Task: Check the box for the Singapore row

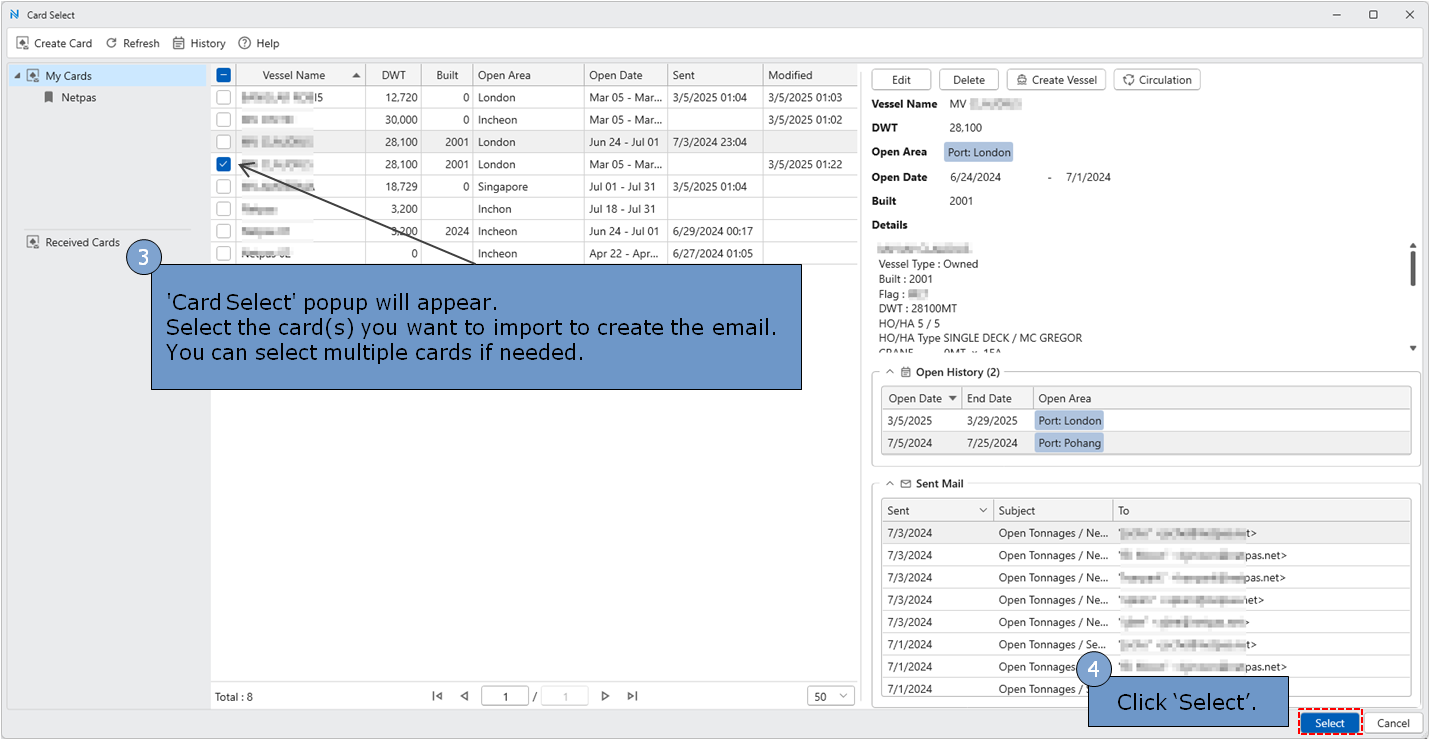Action: (x=224, y=186)
